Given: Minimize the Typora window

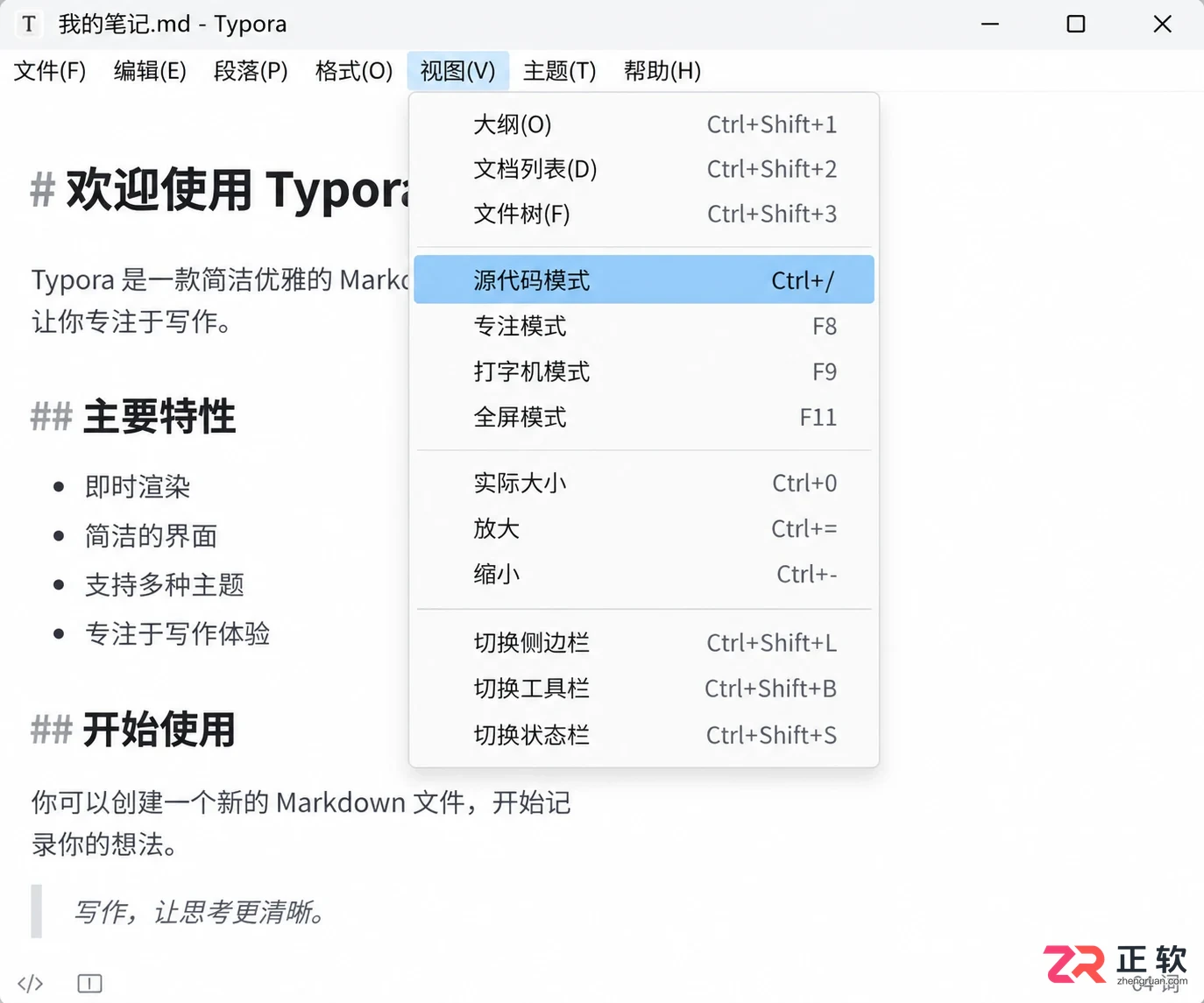Looking at the screenshot, I should coord(990,24).
